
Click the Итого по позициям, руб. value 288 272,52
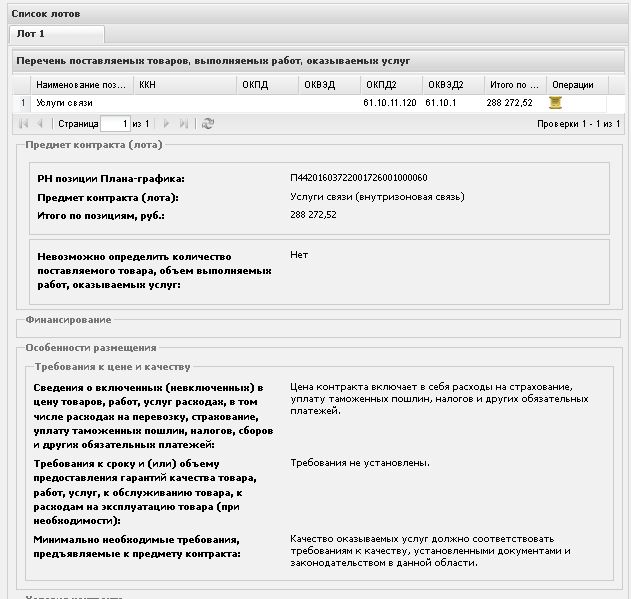coord(313,215)
